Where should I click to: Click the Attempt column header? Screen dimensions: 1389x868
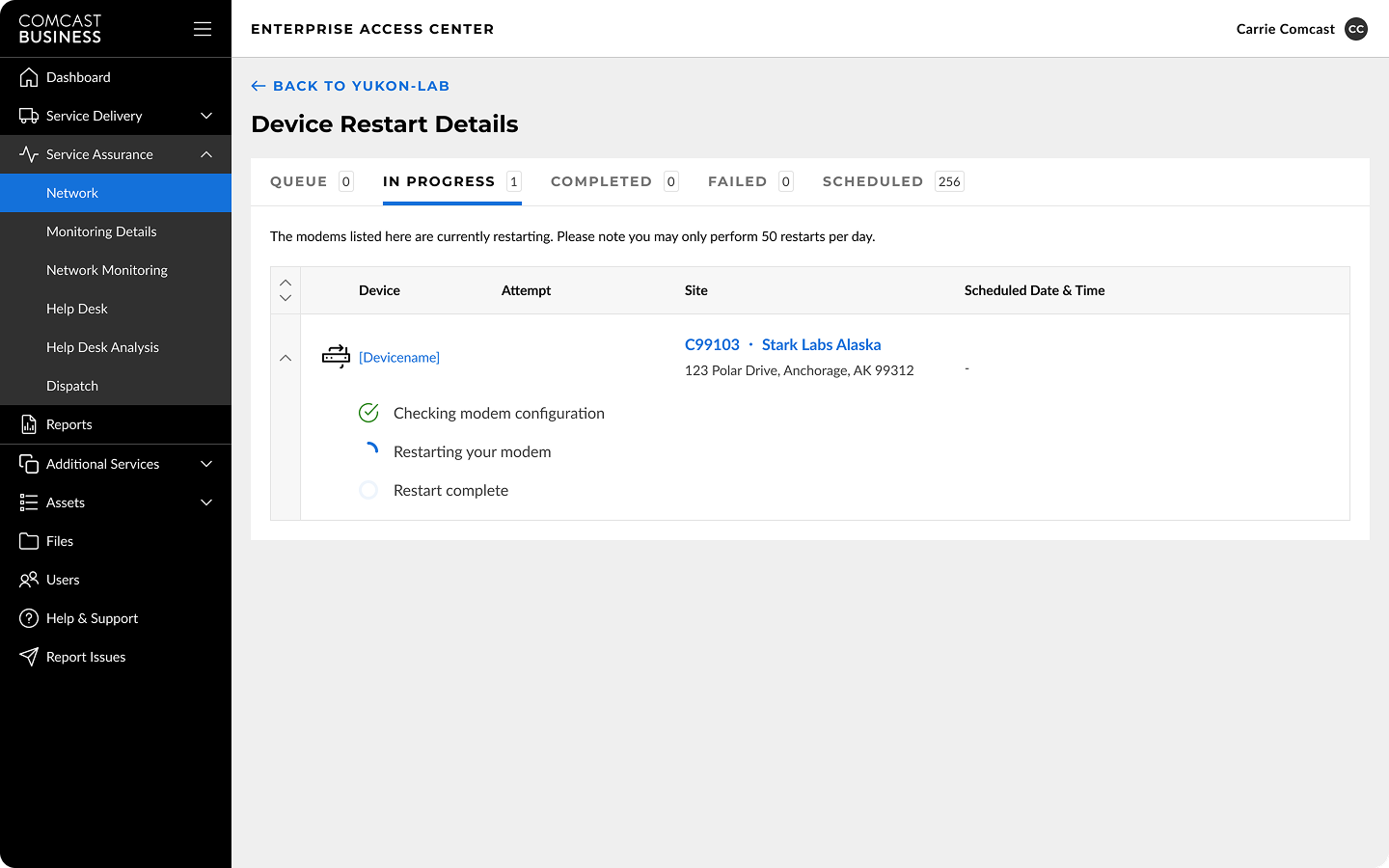point(526,290)
